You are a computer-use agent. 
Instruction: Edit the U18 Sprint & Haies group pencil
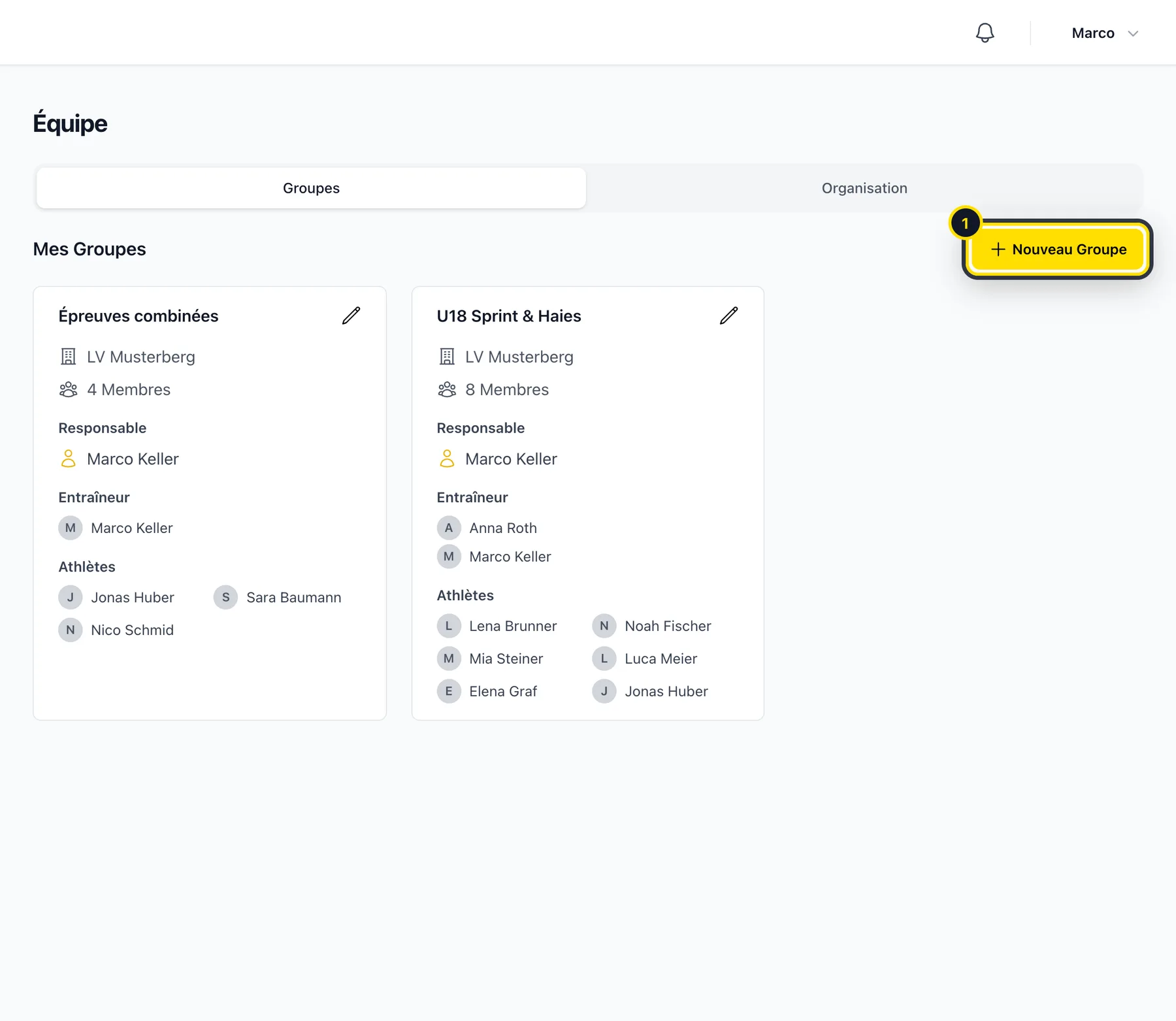coord(728,316)
